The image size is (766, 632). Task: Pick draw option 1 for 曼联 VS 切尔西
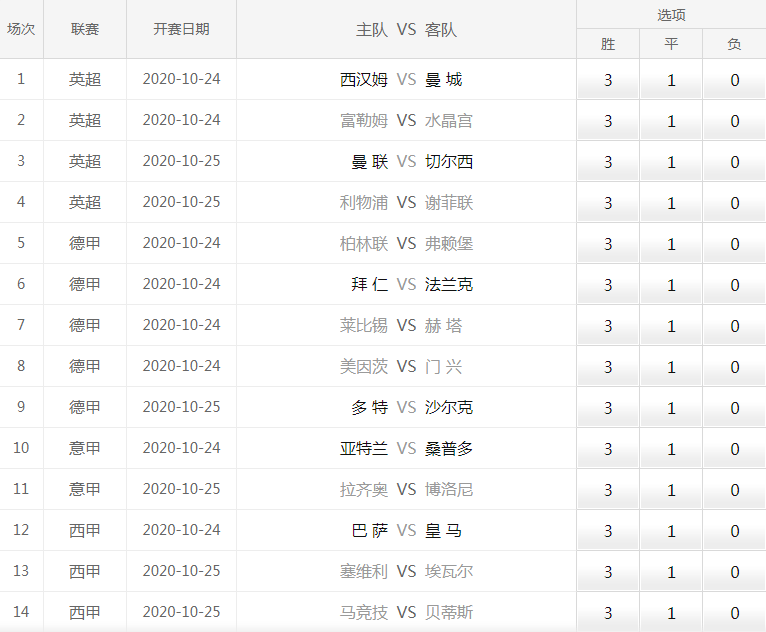pyautogui.click(x=671, y=162)
